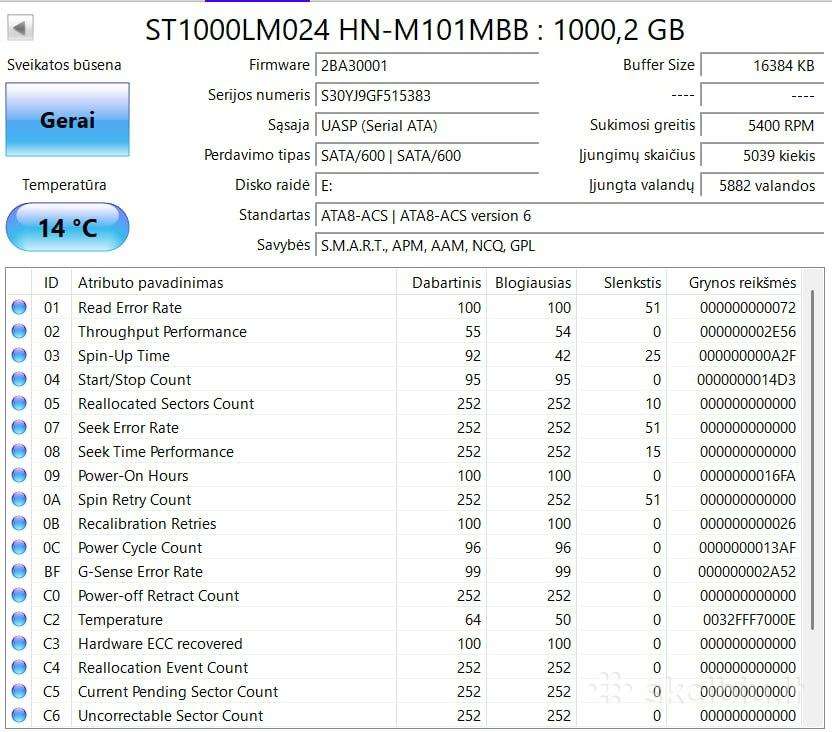Click the drive letter E: field
Image resolution: width=832 pixels, height=732 pixels.
point(427,186)
